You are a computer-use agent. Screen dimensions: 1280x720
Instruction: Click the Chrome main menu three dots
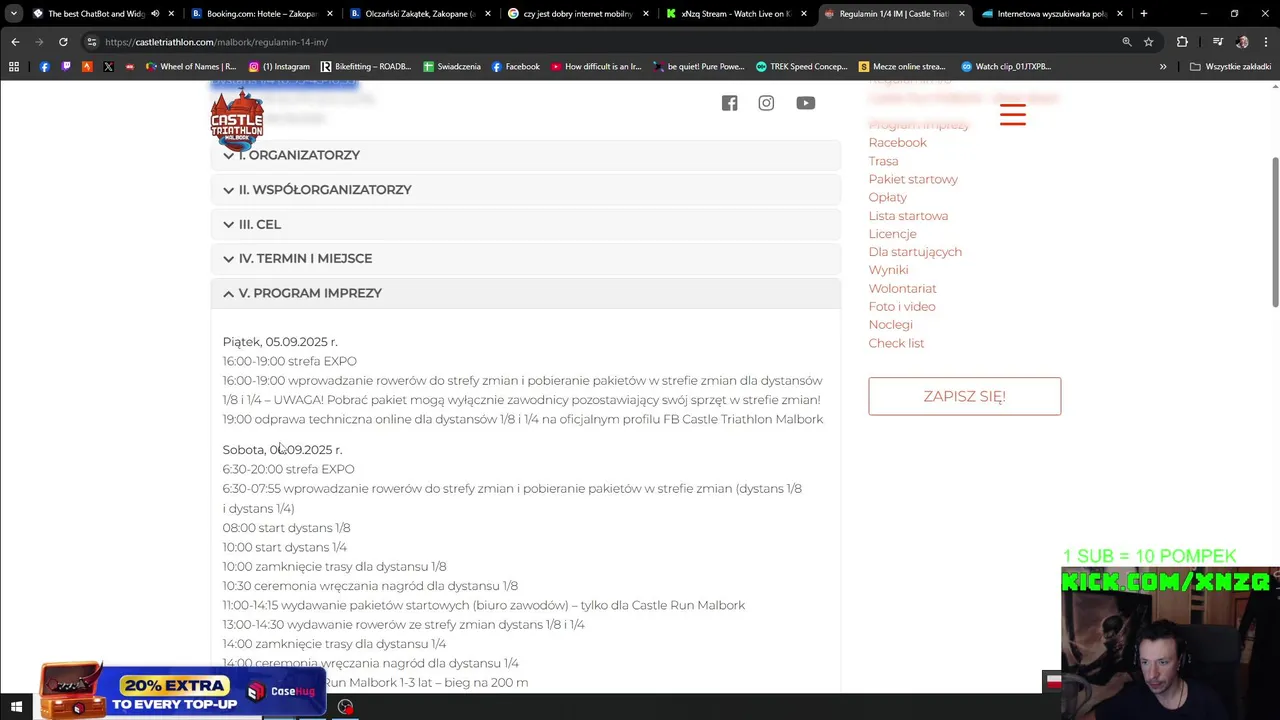click(x=1264, y=42)
